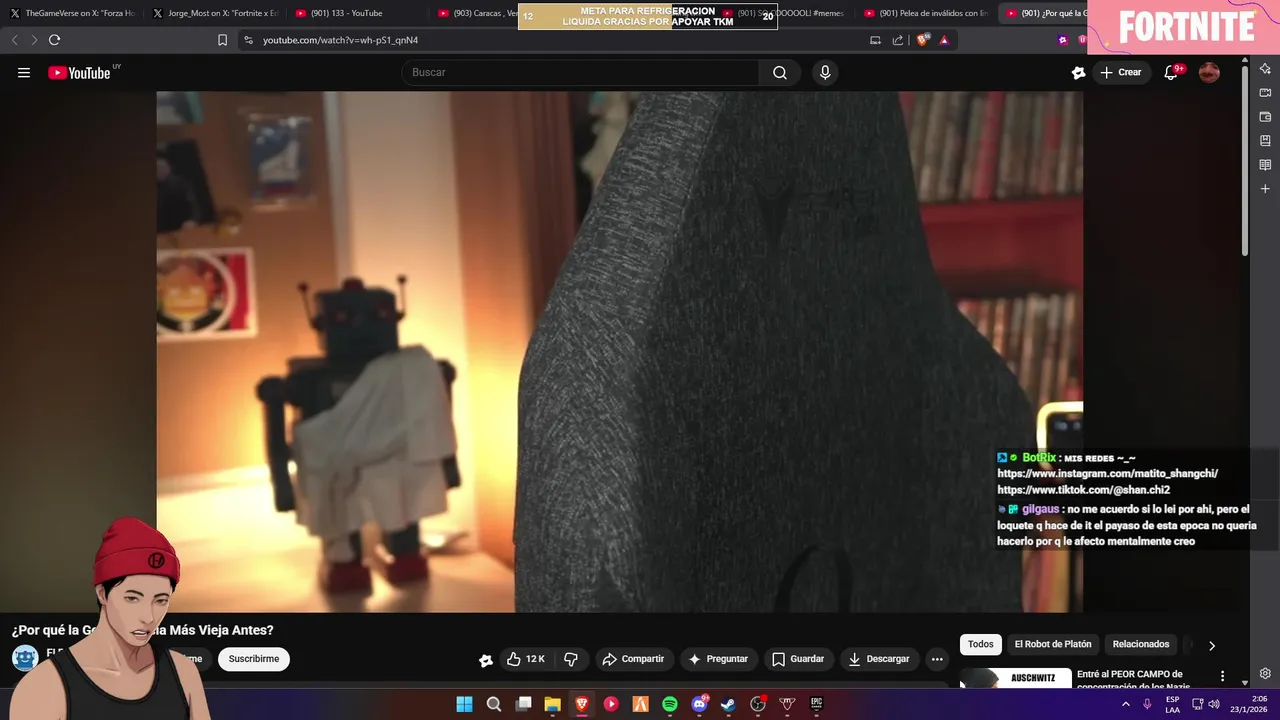Open Steam from taskbar

tap(728, 704)
